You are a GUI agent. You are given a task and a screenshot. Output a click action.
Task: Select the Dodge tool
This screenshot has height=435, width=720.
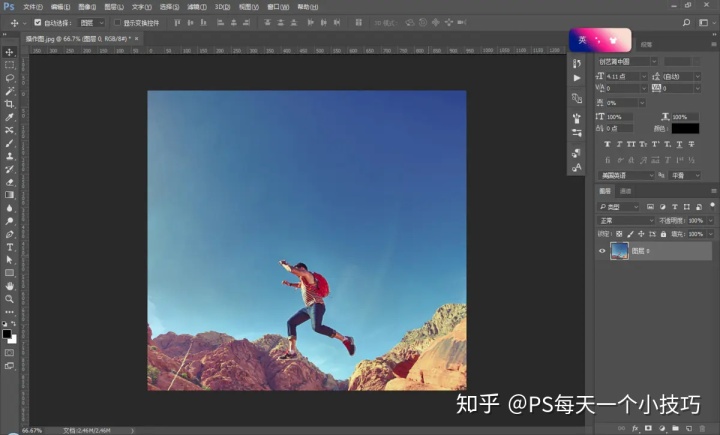click(x=9, y=221)
